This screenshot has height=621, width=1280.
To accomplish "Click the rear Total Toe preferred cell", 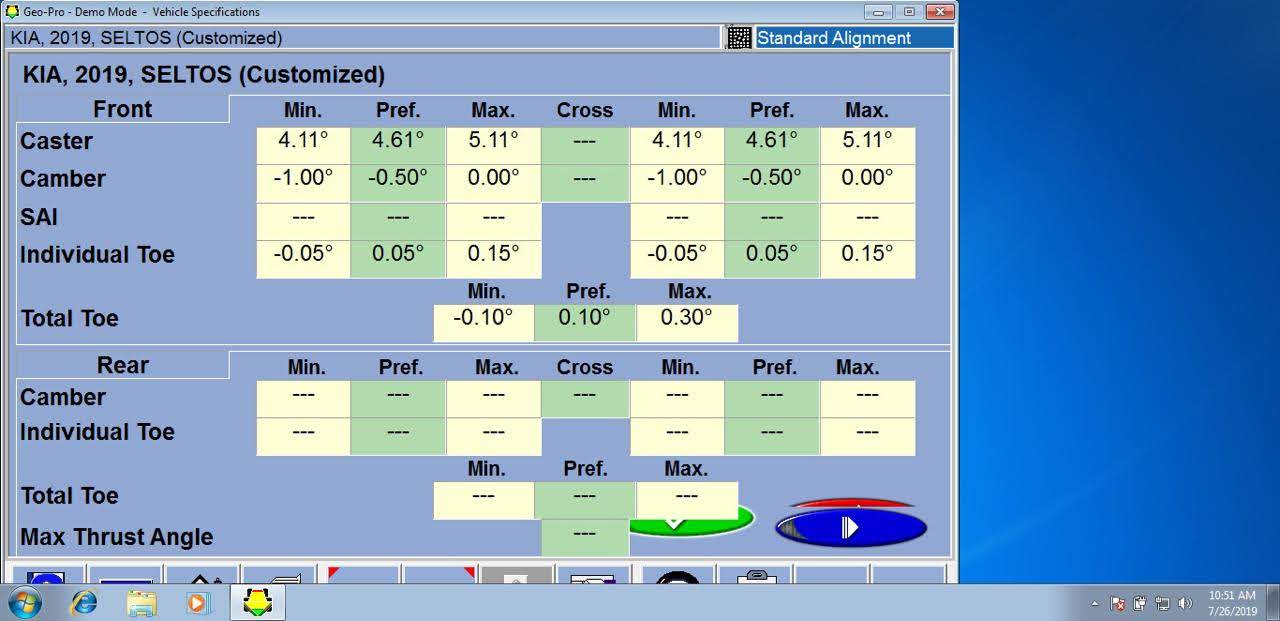I will coord(585,500).
